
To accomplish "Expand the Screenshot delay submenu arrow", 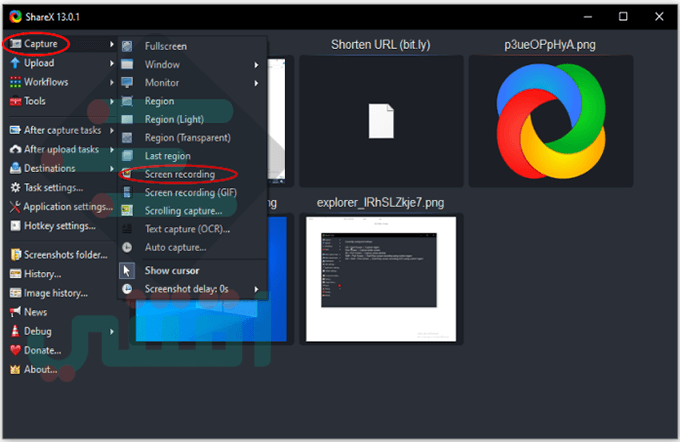I will pyautogui.click(x=256, y=289).
